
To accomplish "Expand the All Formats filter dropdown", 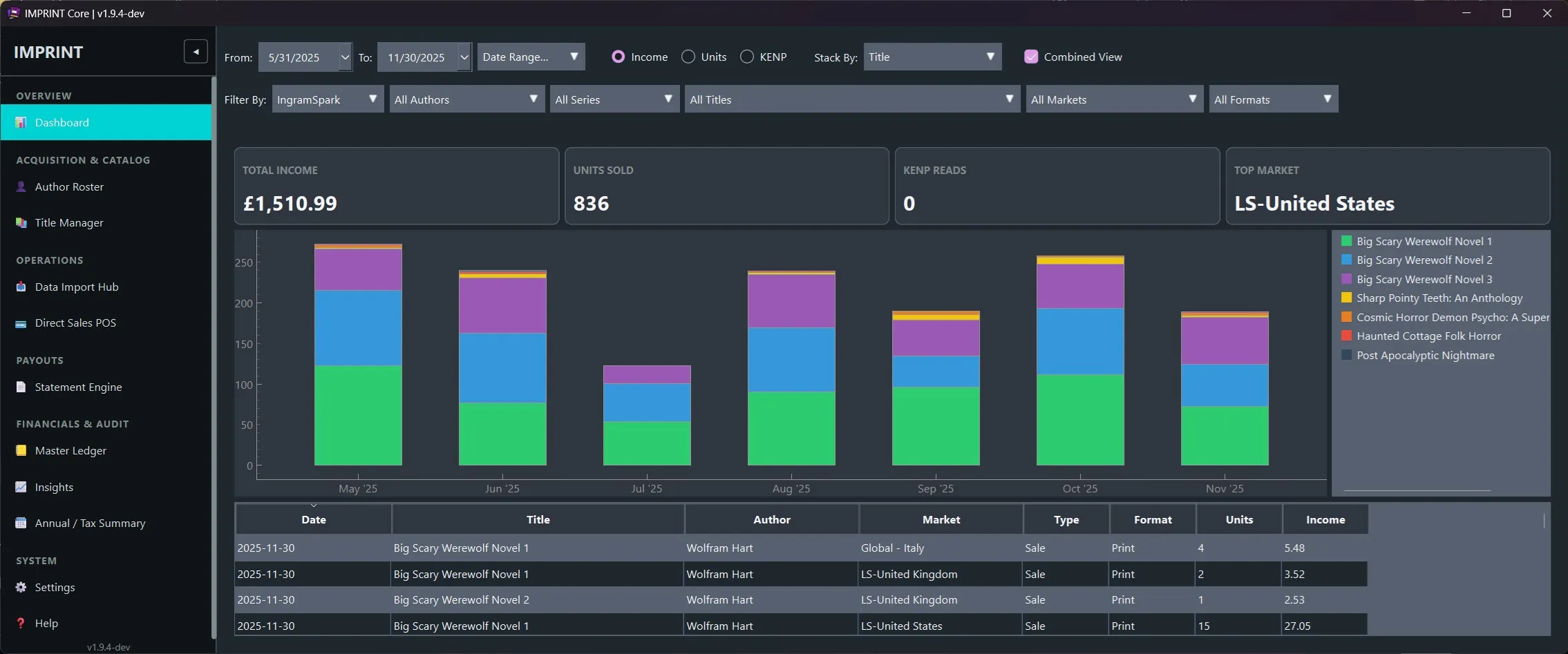I will (1274, 99).
